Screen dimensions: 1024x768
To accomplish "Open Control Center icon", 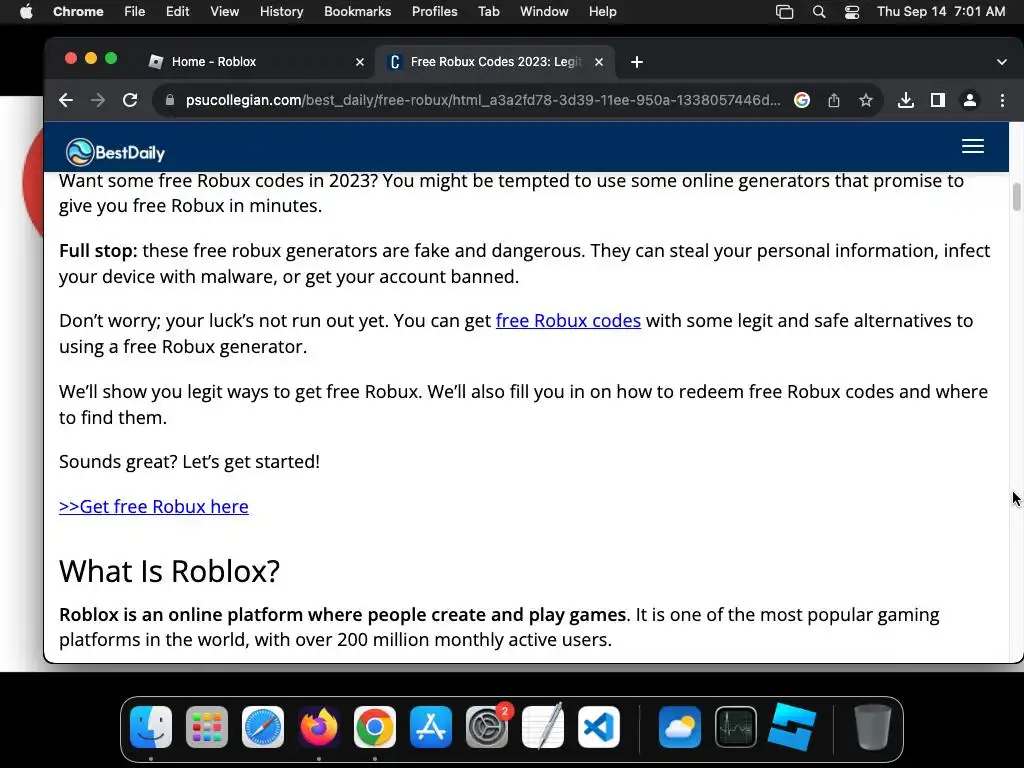I will [x=852, y=12].
